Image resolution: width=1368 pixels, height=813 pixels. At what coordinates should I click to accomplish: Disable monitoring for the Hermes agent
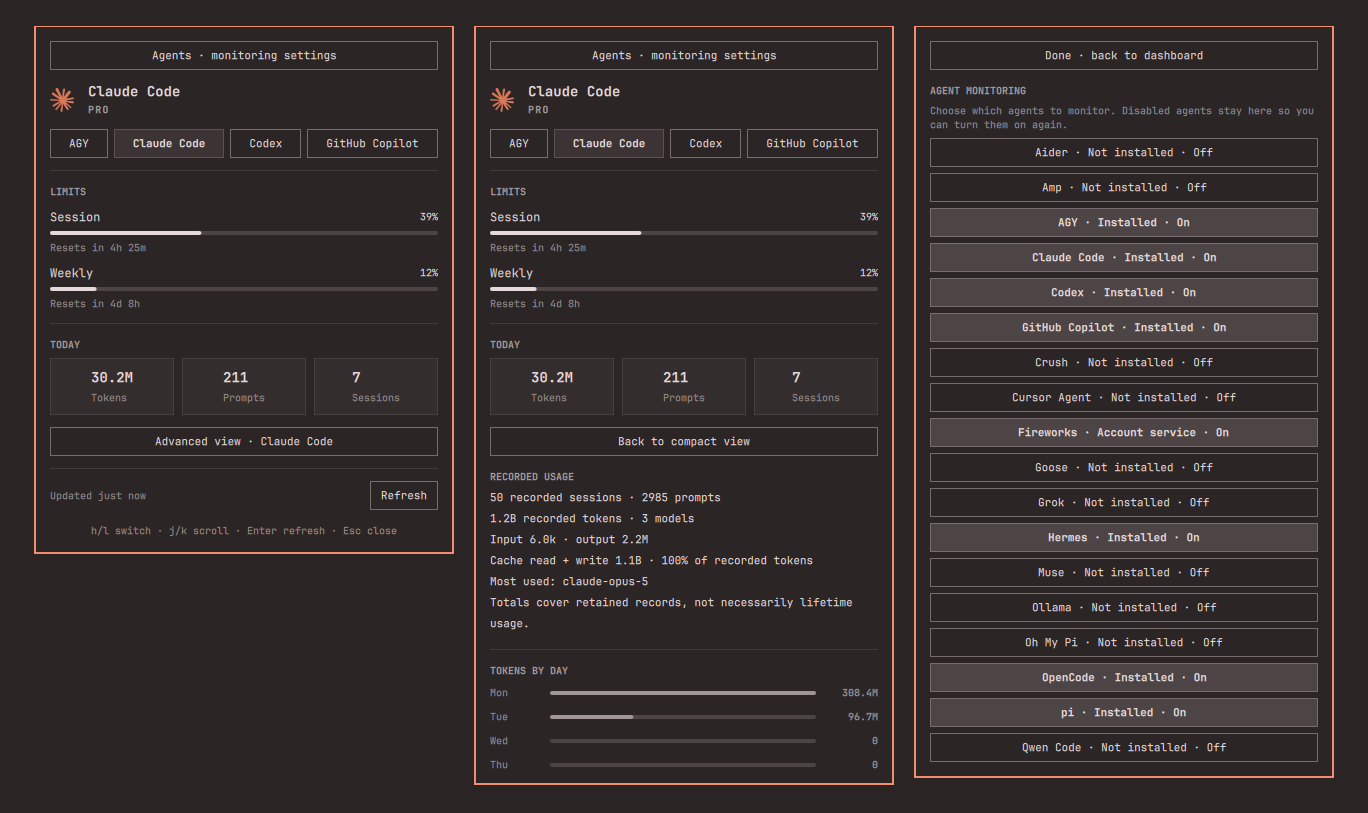pyautogui.click(x=1124, y=538)
